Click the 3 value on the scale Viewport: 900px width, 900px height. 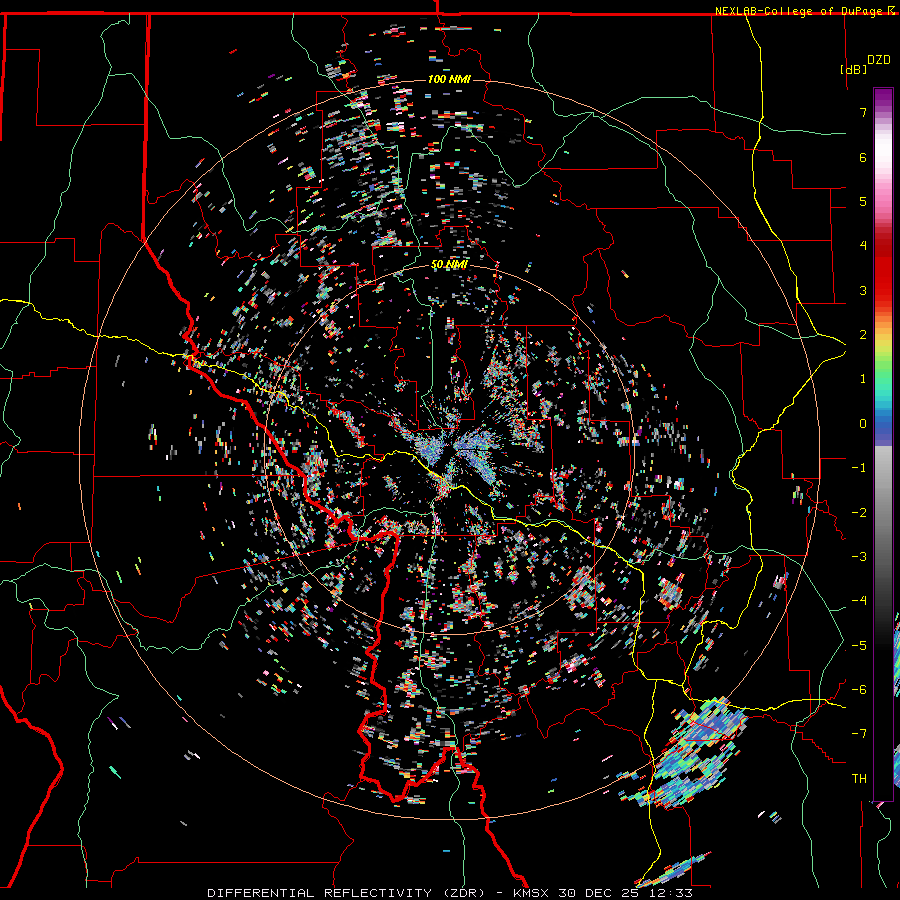click(x=863, y=290)
